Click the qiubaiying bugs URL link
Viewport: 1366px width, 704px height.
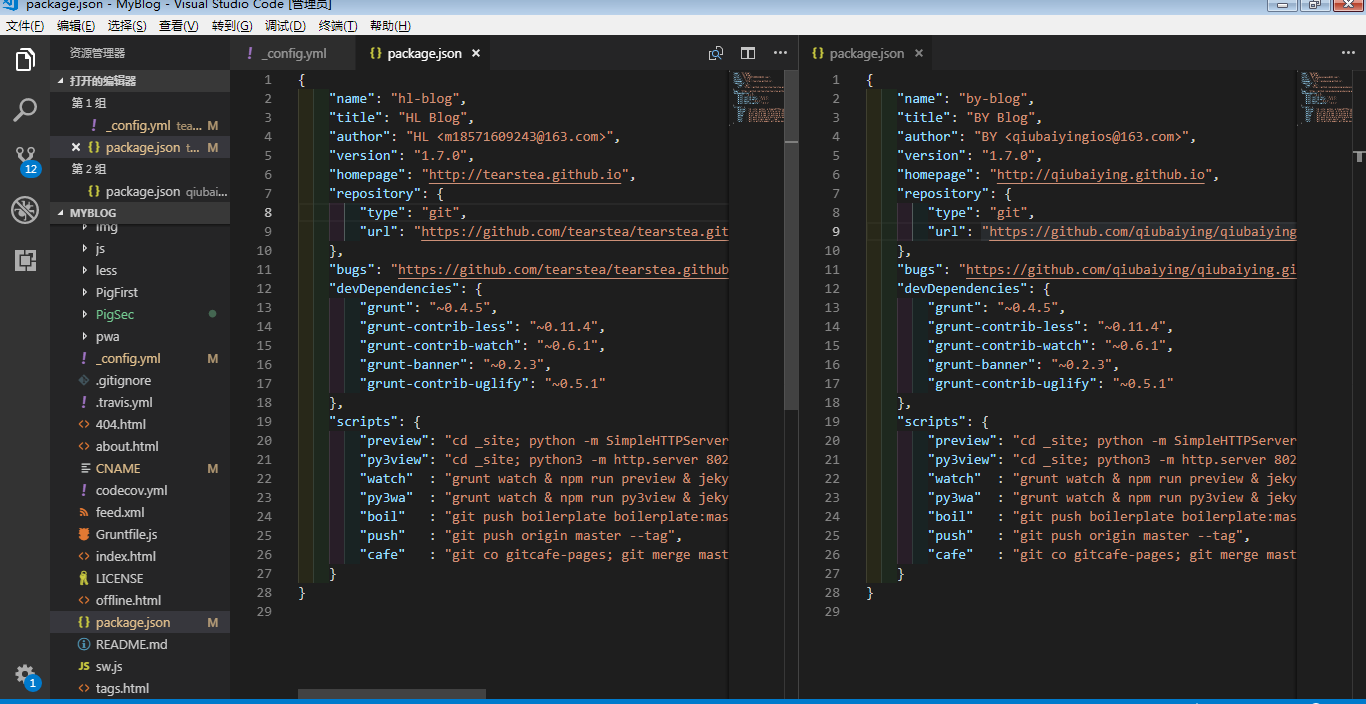pyautogui.click(x=1131, y=270)
